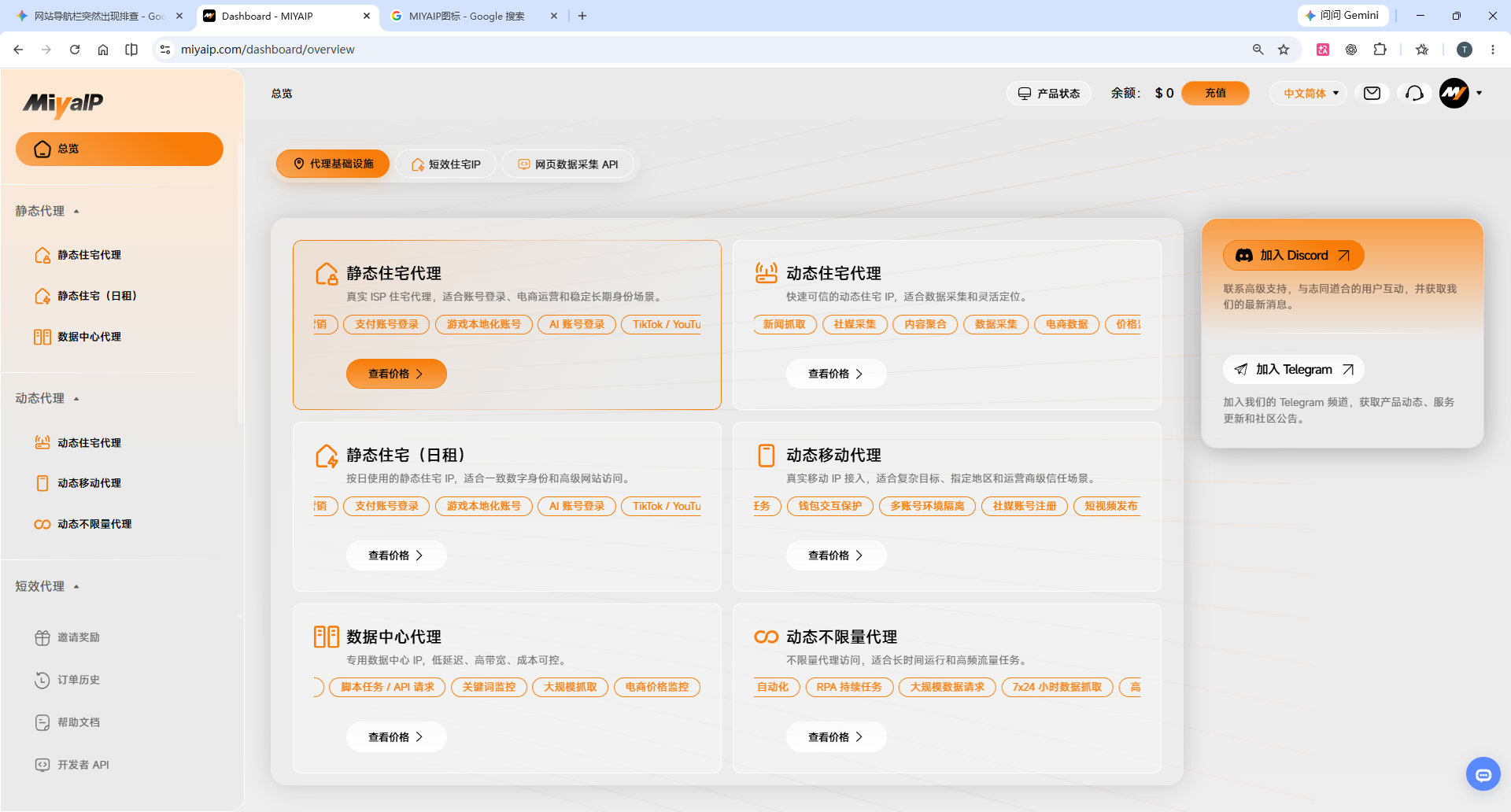Click 查看价格 in 静态住宅（日租）card

point(397,555)
